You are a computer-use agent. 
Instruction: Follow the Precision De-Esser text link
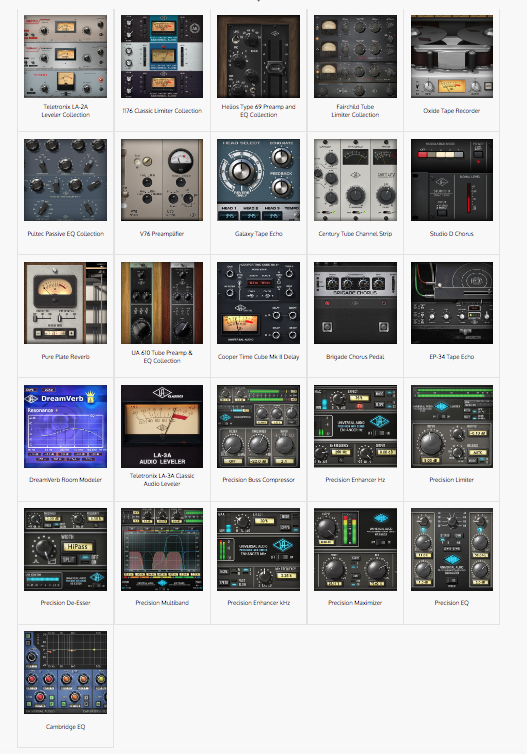coord(65,603)
